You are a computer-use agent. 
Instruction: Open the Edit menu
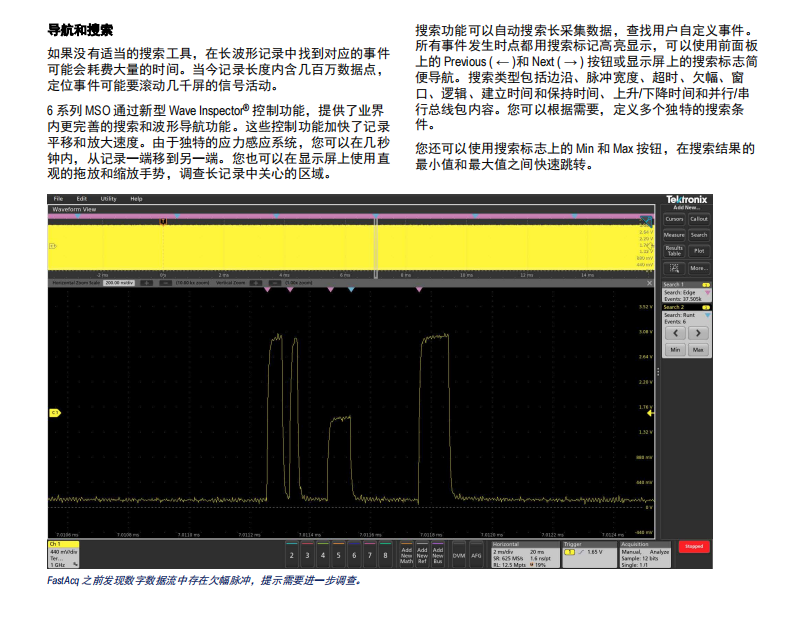[x=82, y=199]
